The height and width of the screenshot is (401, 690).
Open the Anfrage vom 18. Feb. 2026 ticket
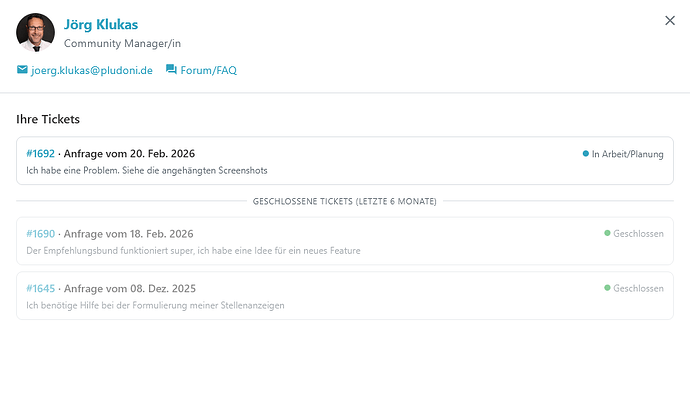(x=129, y=233)
